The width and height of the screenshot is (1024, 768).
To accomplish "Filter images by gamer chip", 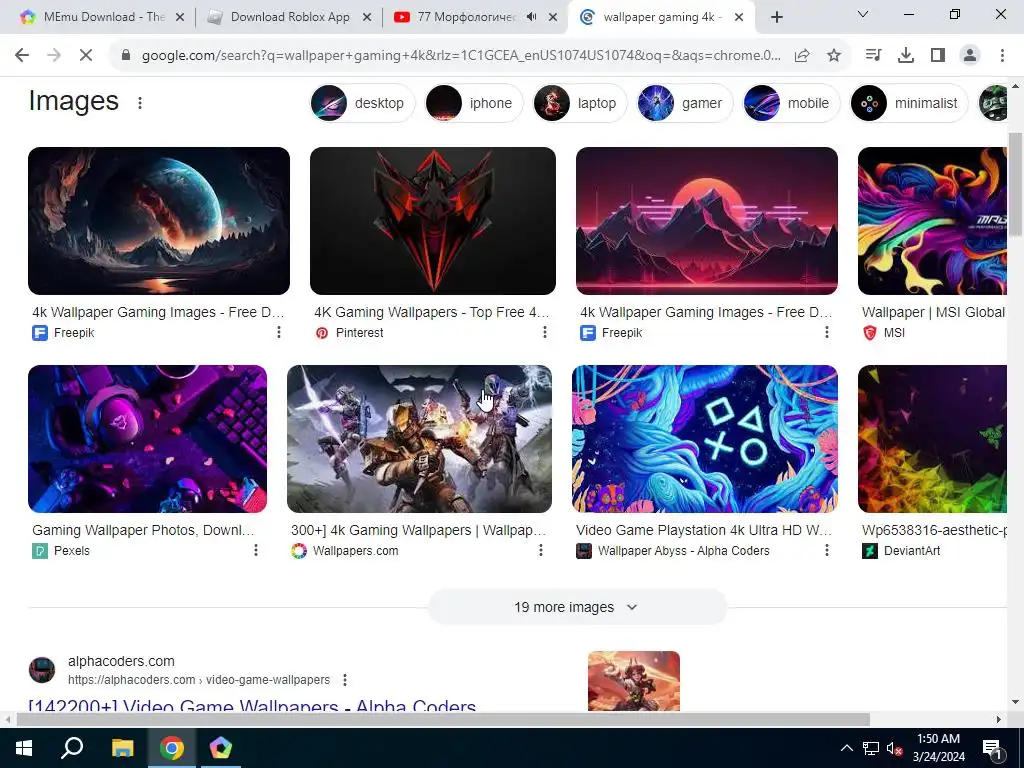I will 684,103.
